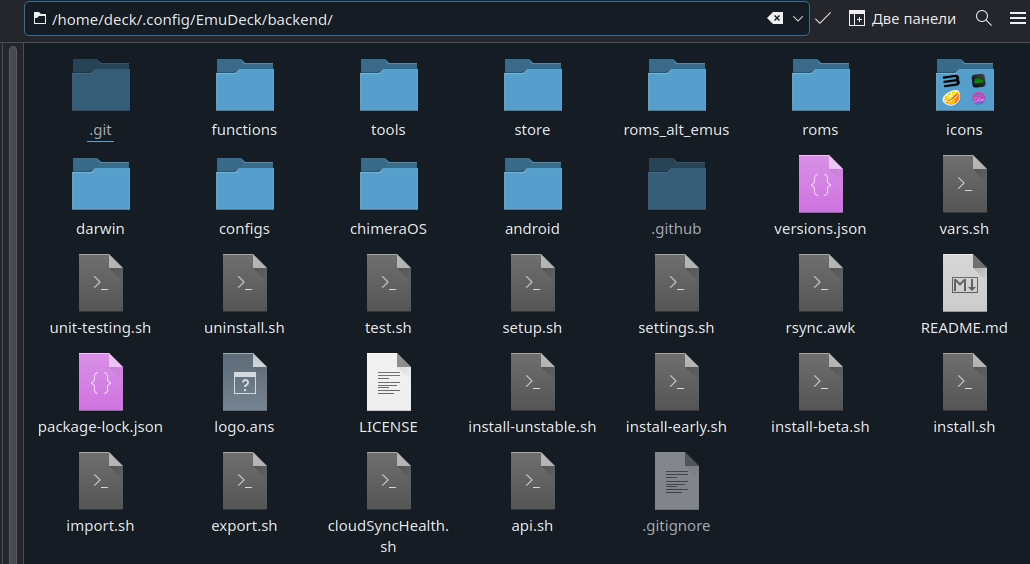Open the hidden .git folder
This screenshot has height=564, width=1030.
coord(100,85)
